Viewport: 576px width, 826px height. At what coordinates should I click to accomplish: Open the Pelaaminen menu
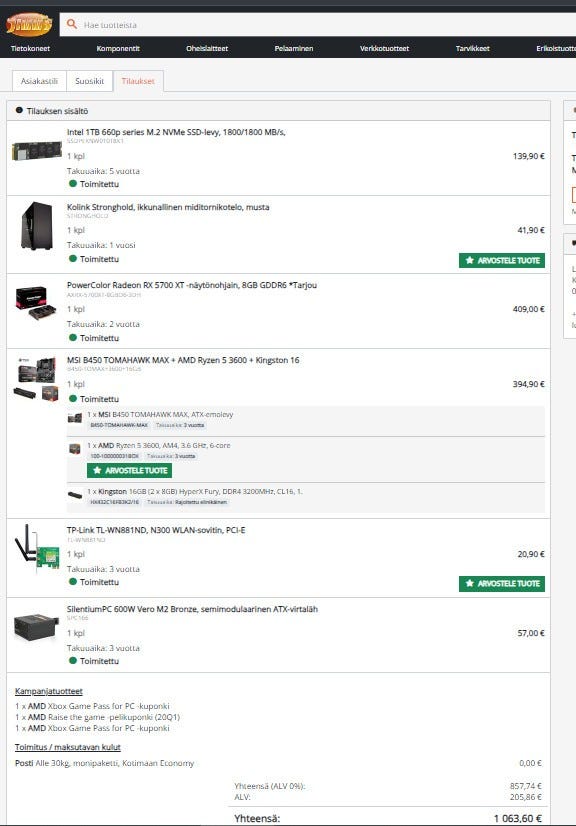(294, 48)
